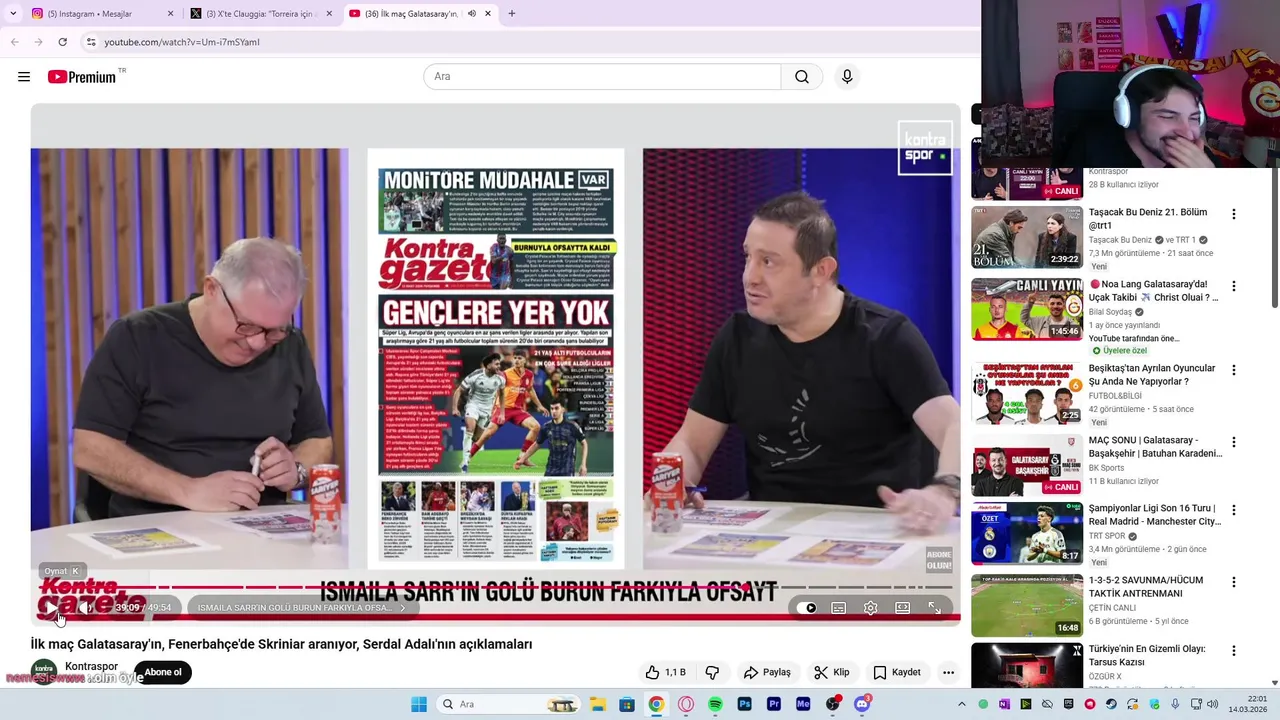Start voice search with microphone icon

[x=847, y=77]
